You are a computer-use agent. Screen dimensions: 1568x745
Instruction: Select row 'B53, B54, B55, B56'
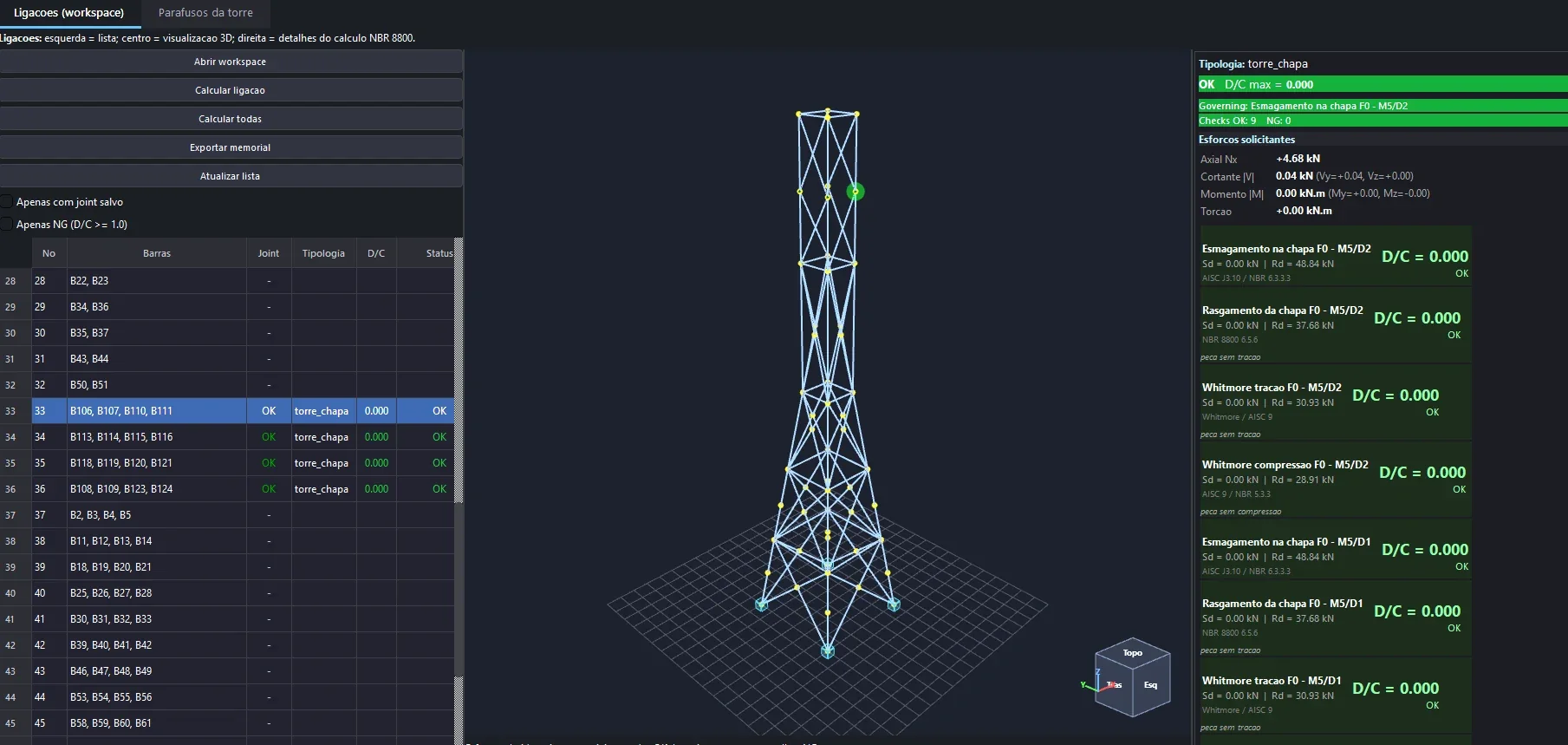(243, 697)
